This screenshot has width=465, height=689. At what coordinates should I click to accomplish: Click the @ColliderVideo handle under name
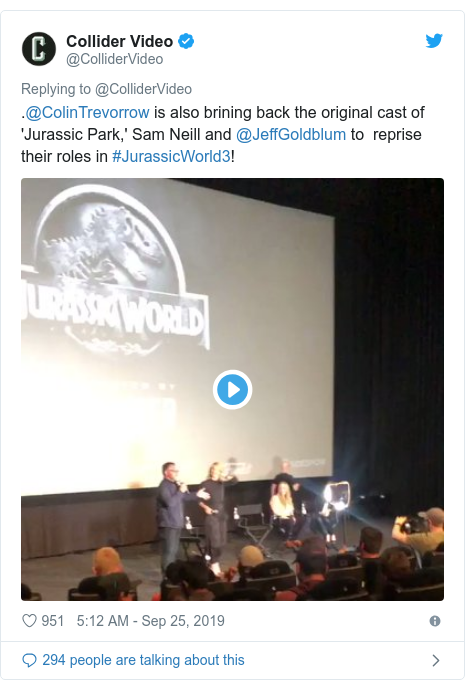[115, 59]
